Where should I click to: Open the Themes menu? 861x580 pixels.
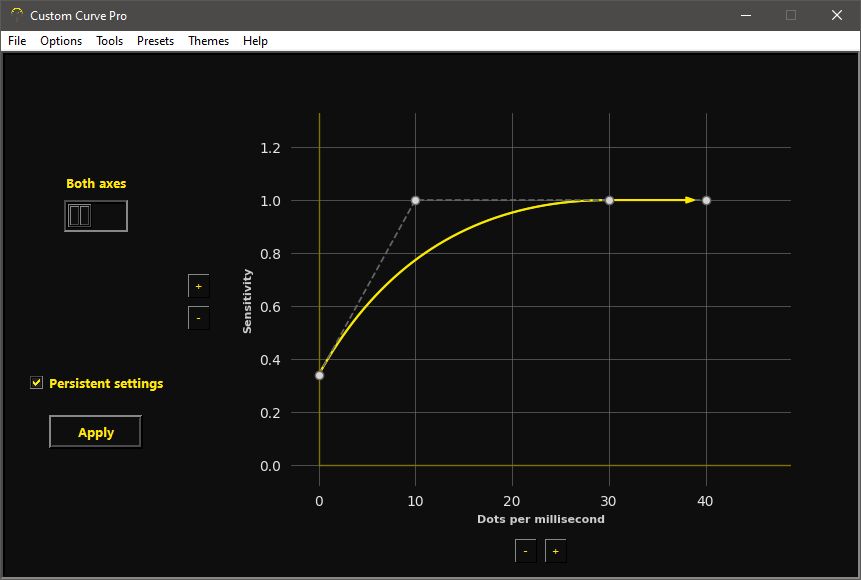coord(209,41)
